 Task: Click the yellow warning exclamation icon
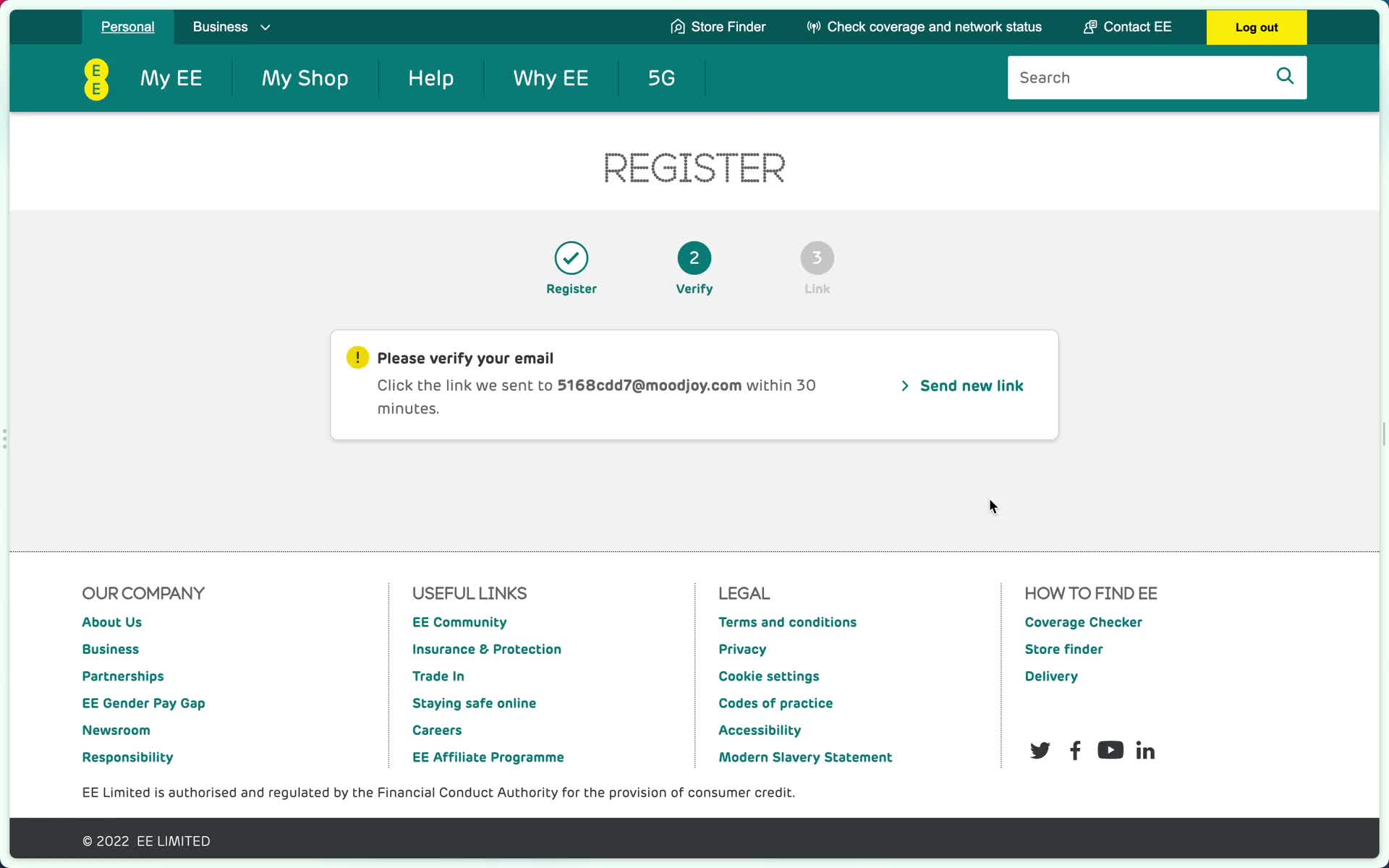point(357,357)
